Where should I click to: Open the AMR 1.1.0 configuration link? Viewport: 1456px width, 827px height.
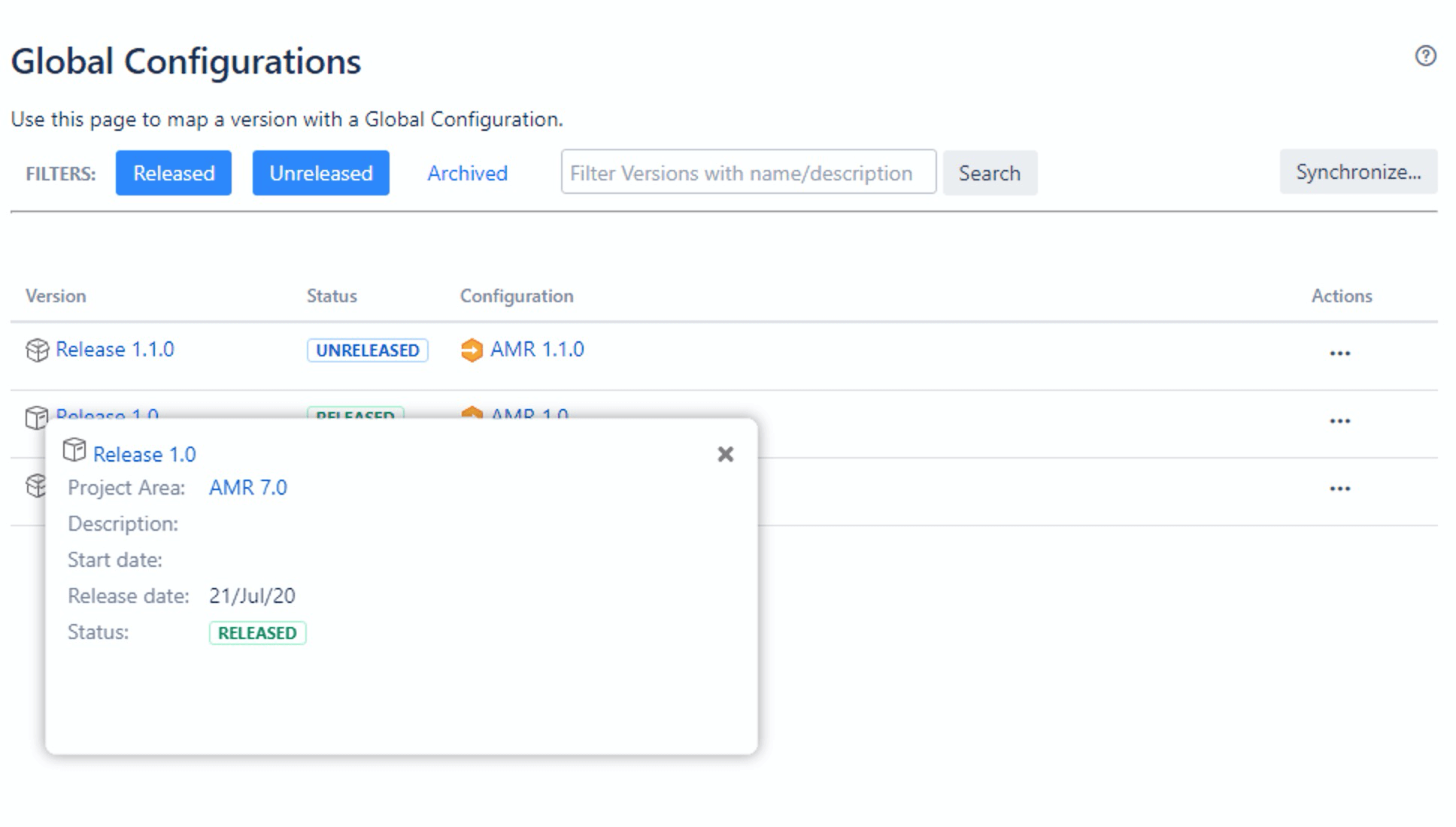pos(537,350)
